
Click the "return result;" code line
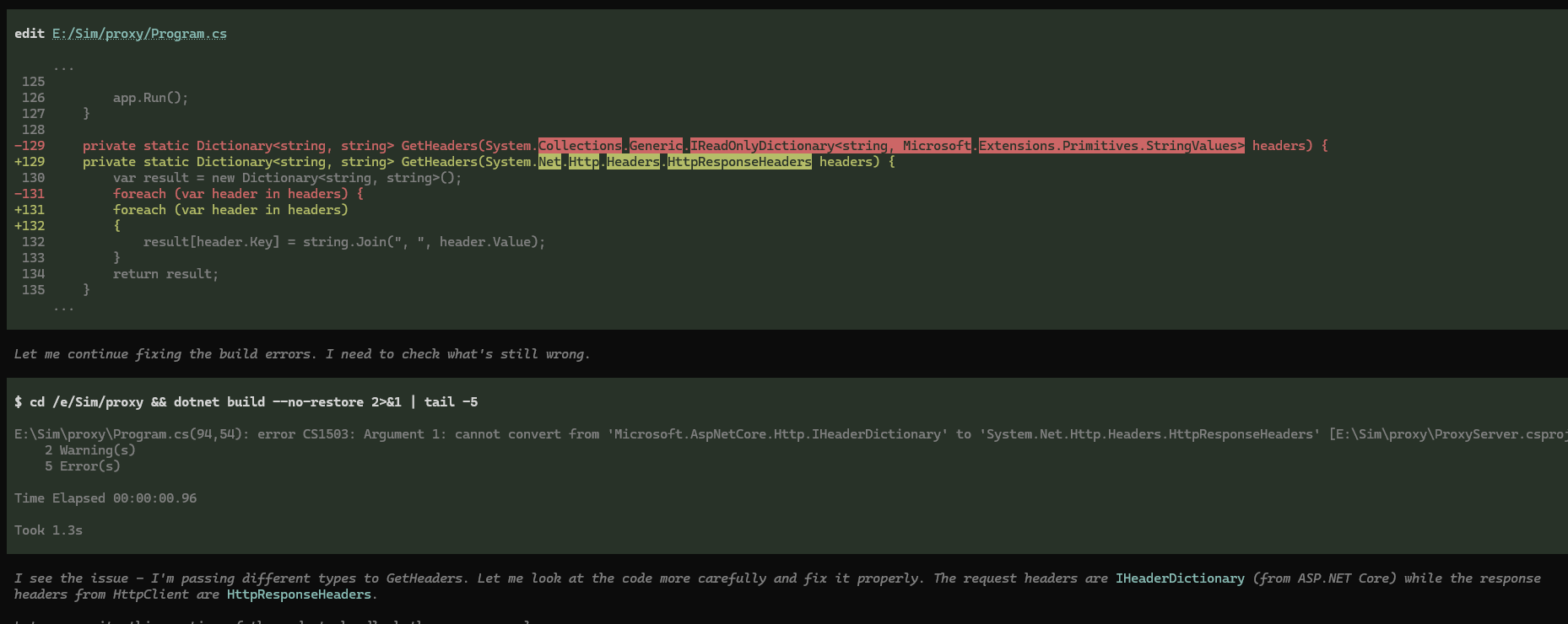(166, 274)
